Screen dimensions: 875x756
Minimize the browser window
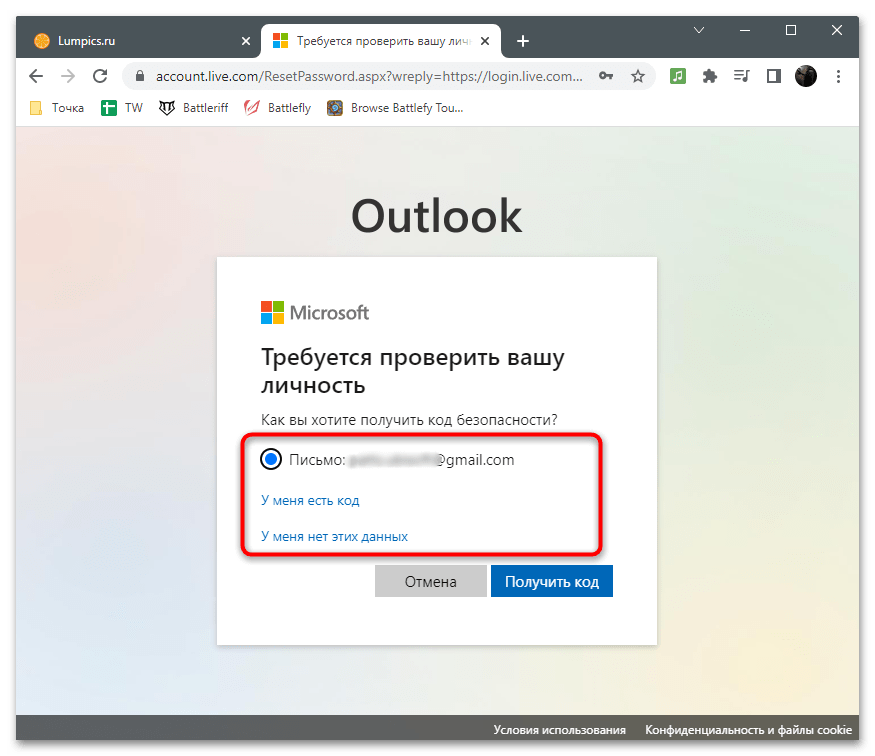744,30
